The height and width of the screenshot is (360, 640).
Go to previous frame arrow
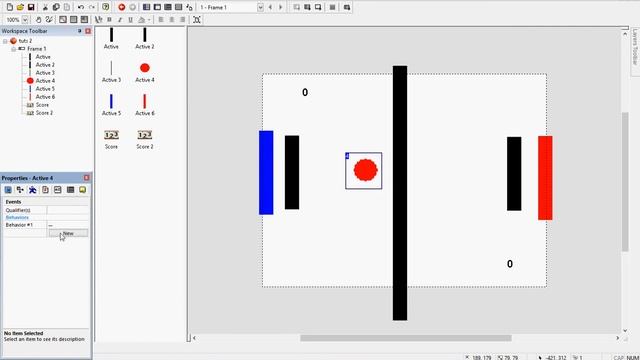[270, 7]
